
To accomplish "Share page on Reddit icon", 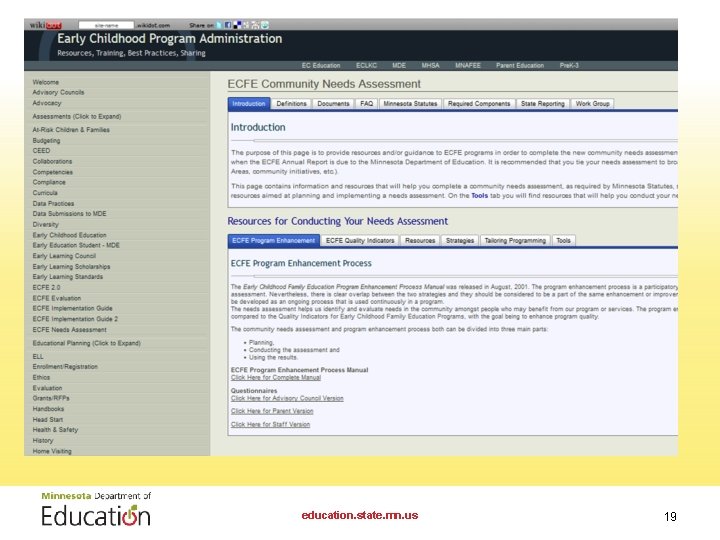I will point(255,25).
